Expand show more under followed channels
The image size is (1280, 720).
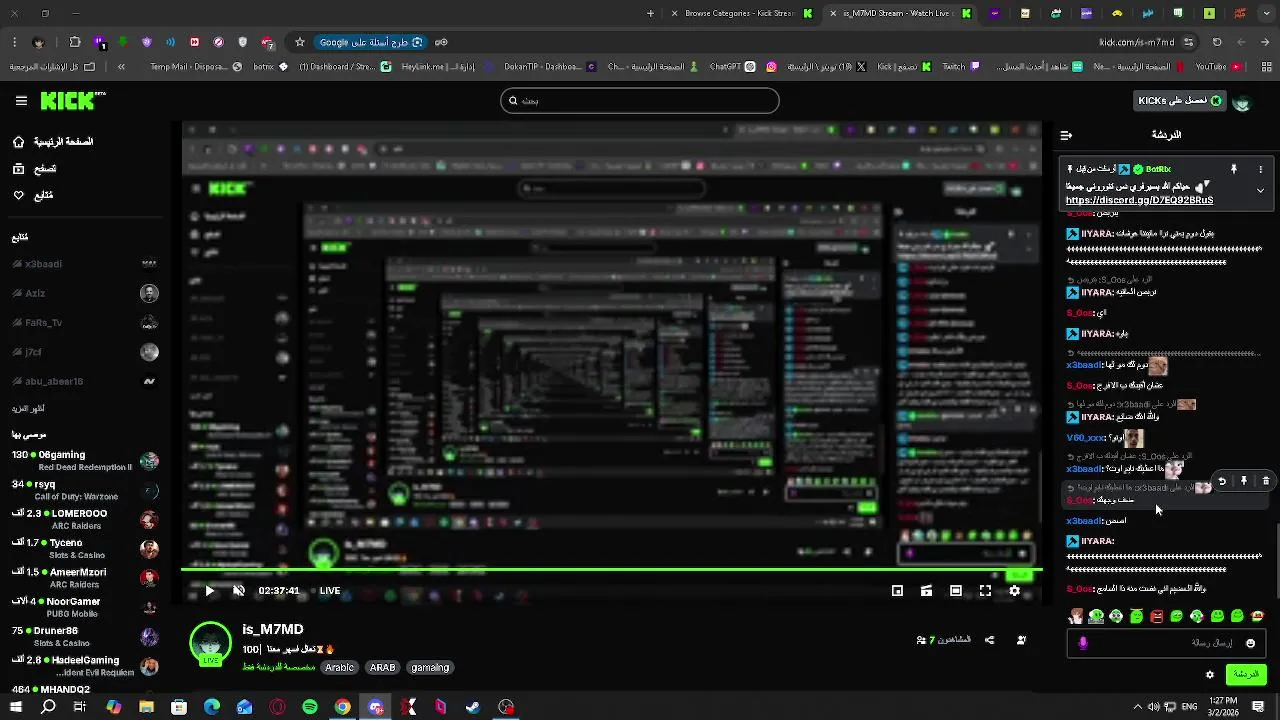coord(28,408)
